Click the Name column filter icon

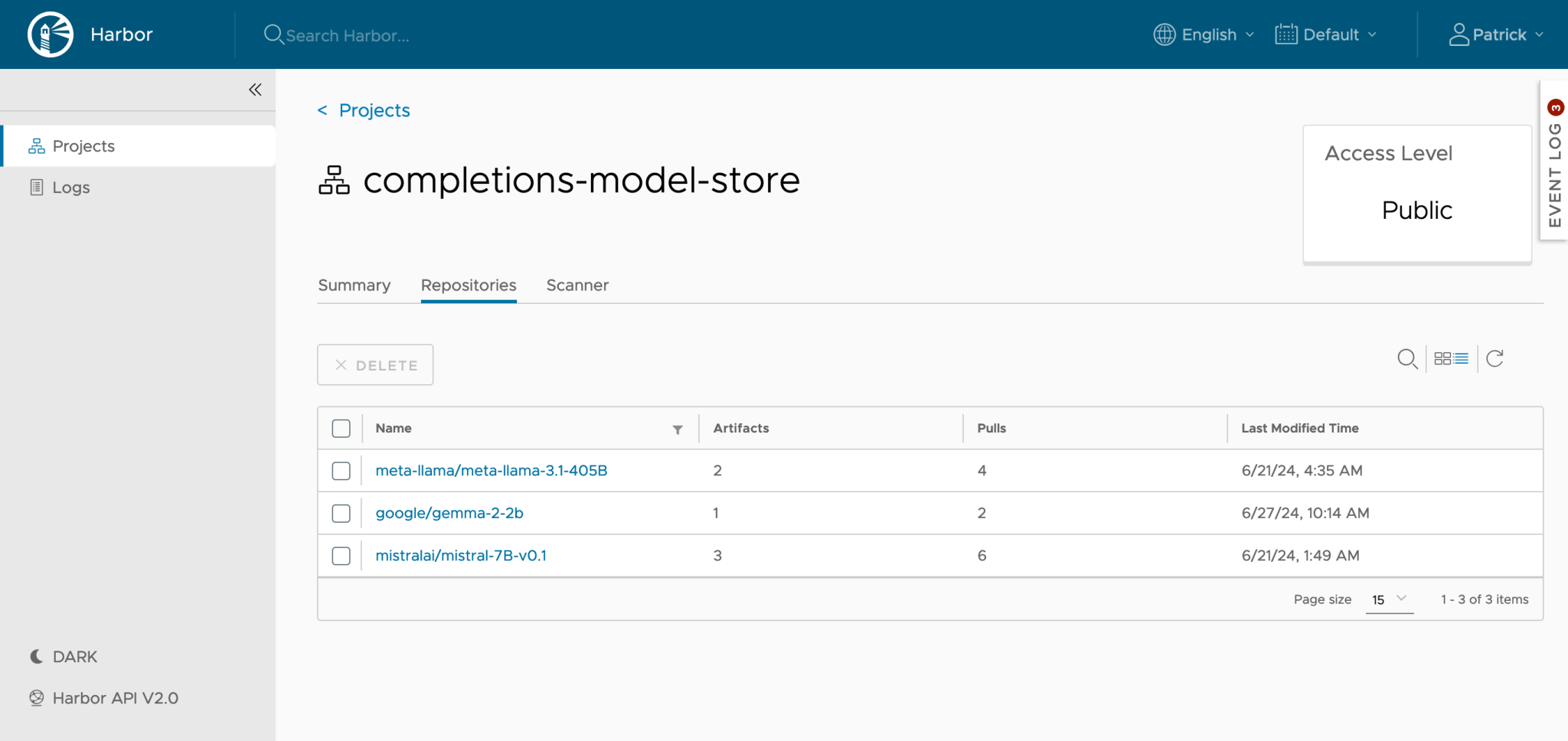click(x=678, y=429)
